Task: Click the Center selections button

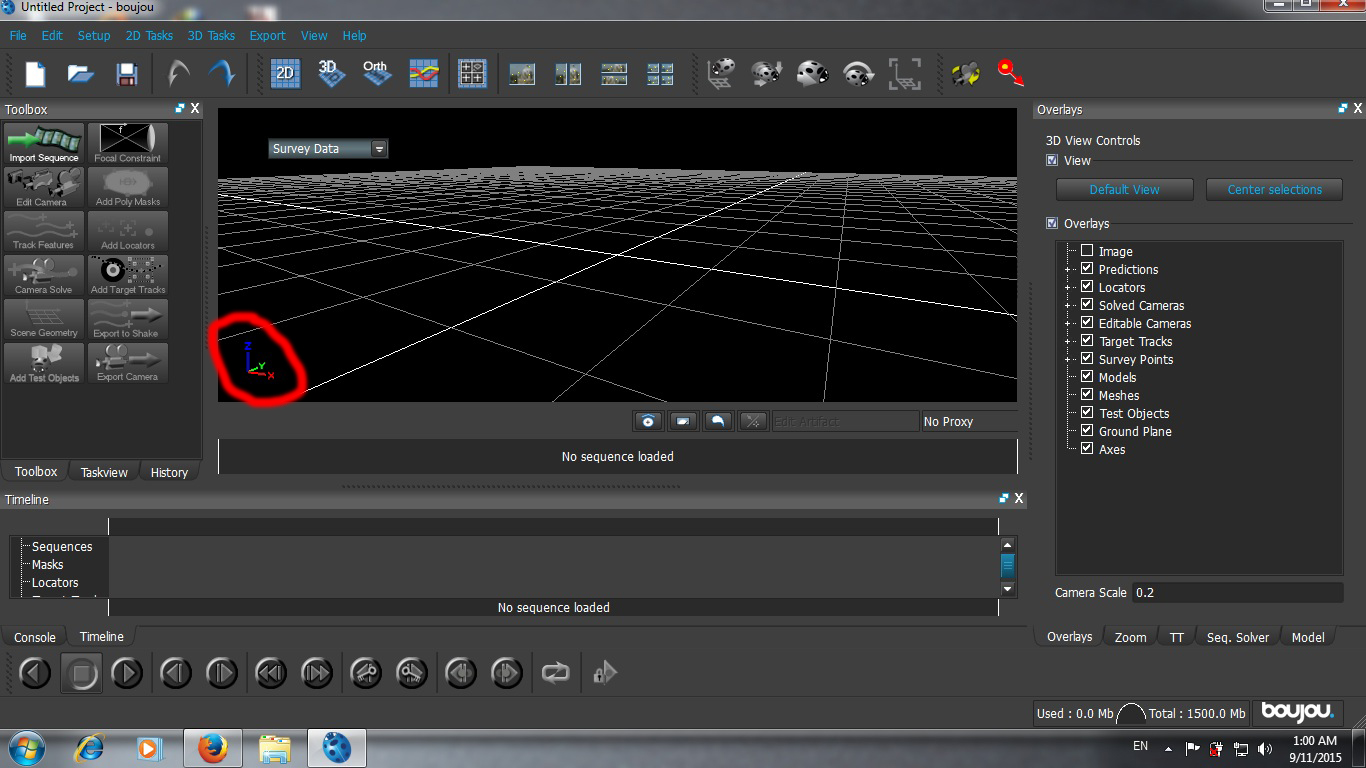Action: pyautogui.click(x=1274, y=189)
